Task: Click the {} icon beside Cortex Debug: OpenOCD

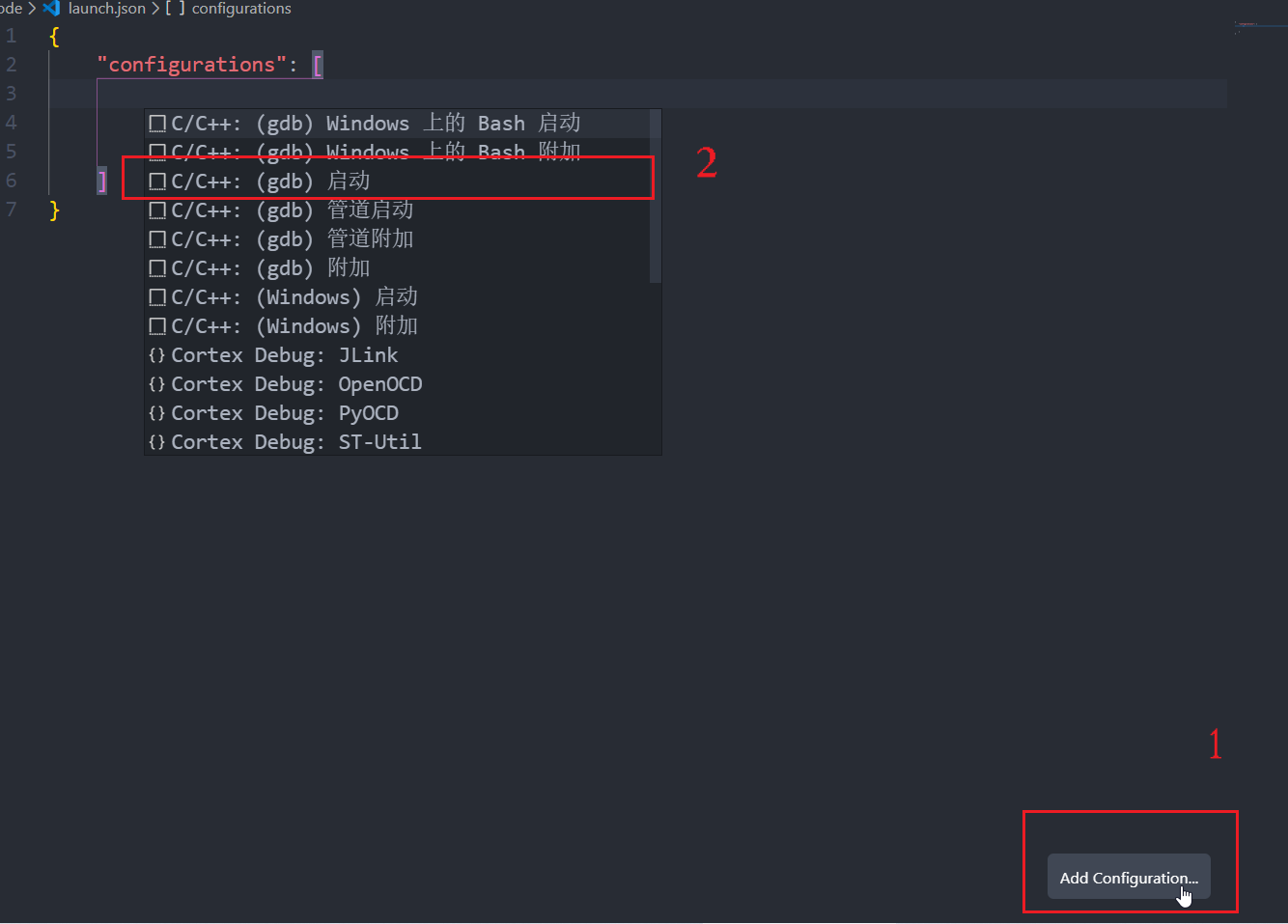Action: [x=156, y=383]
